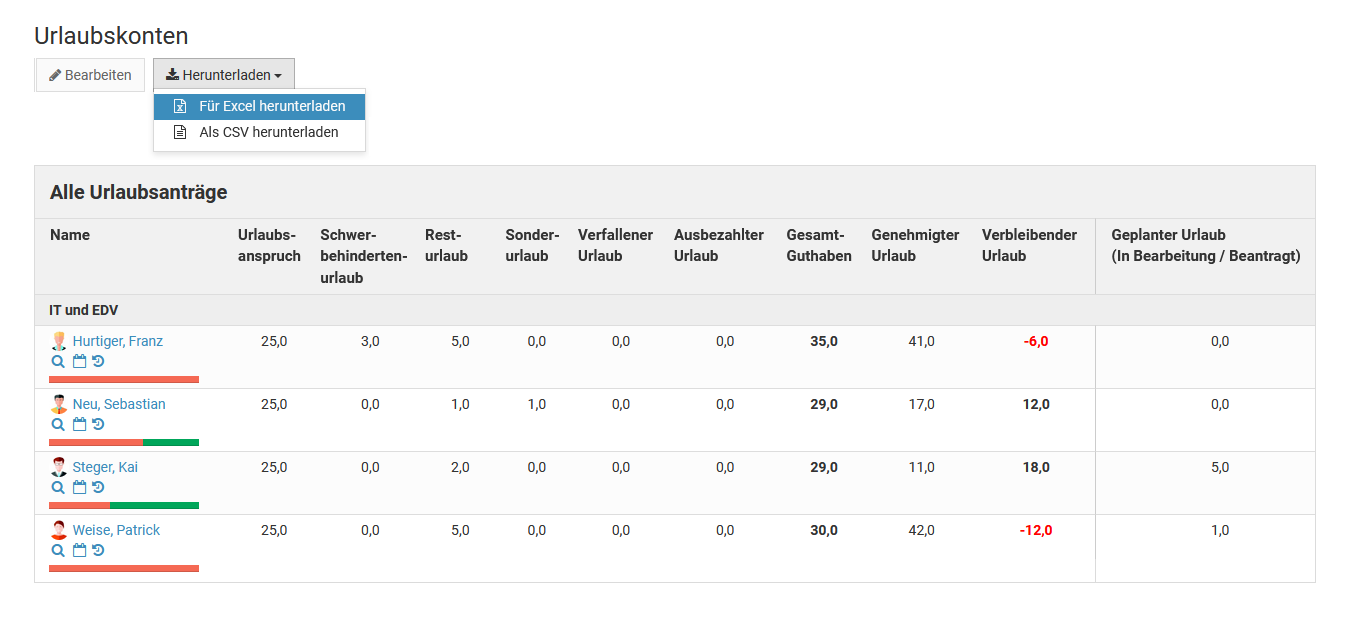
Task: Collapse the Herunterladen dropdown button
Action: [x=224, y=75]
